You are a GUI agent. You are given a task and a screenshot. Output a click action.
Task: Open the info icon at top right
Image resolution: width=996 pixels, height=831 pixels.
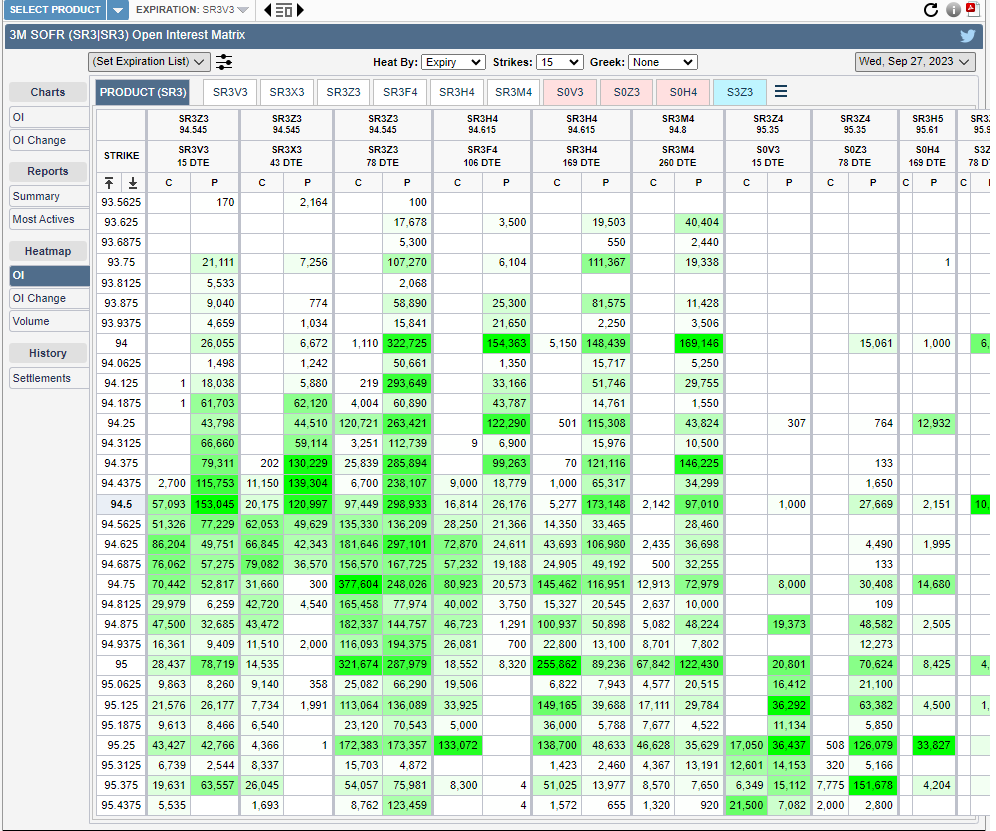pyautogui.click(x=953, y=10)
